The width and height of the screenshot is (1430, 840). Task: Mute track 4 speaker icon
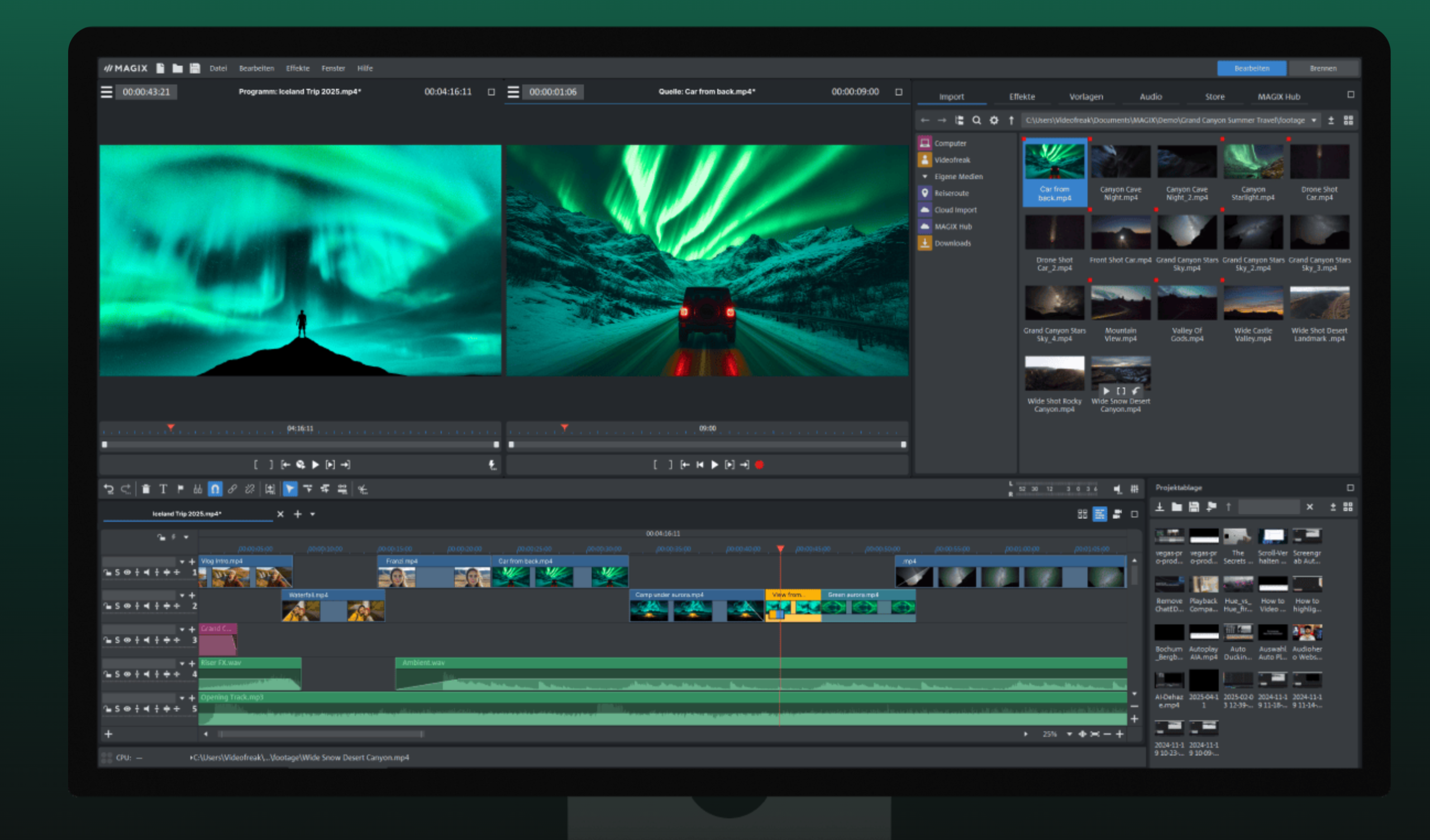147,674
